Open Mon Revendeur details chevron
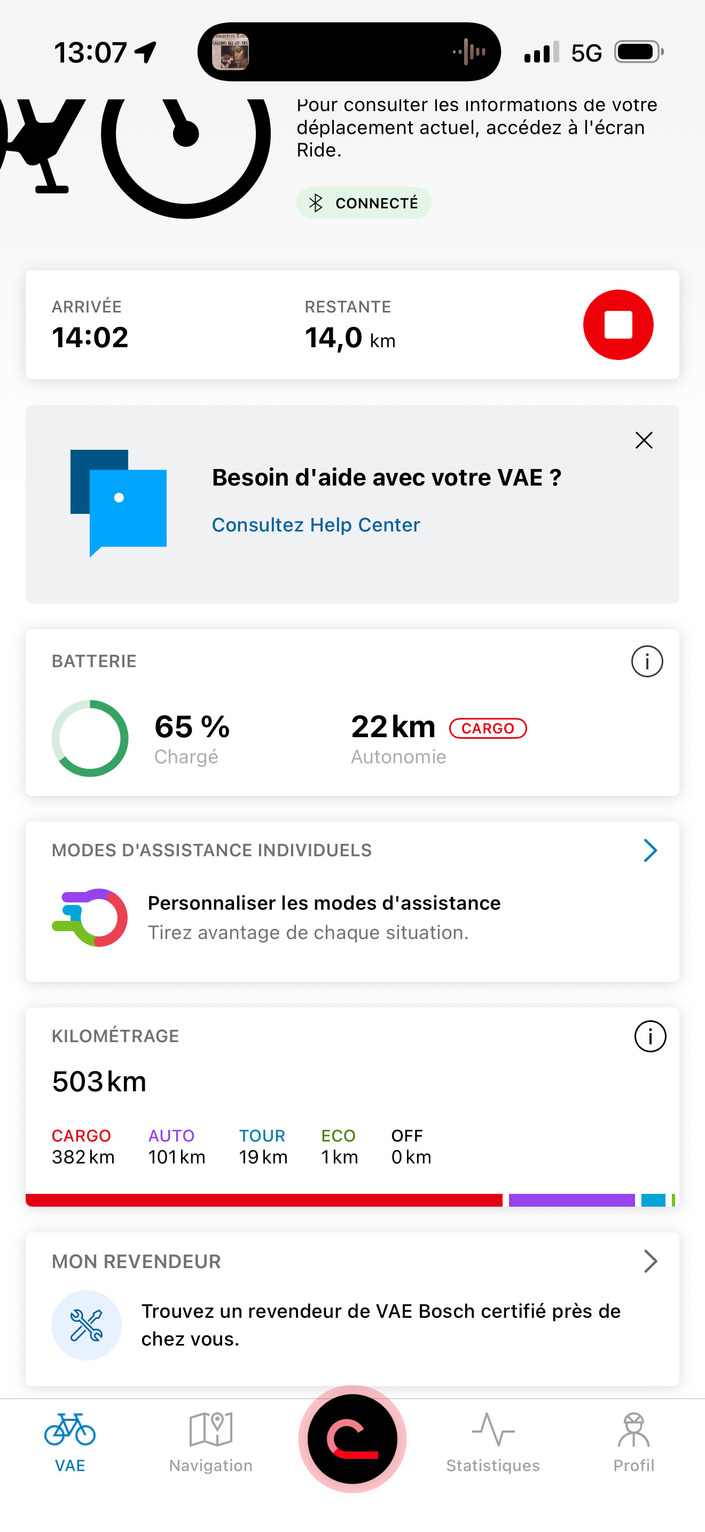Screen dimensions: 705x1532 [x=650, y=1261]
